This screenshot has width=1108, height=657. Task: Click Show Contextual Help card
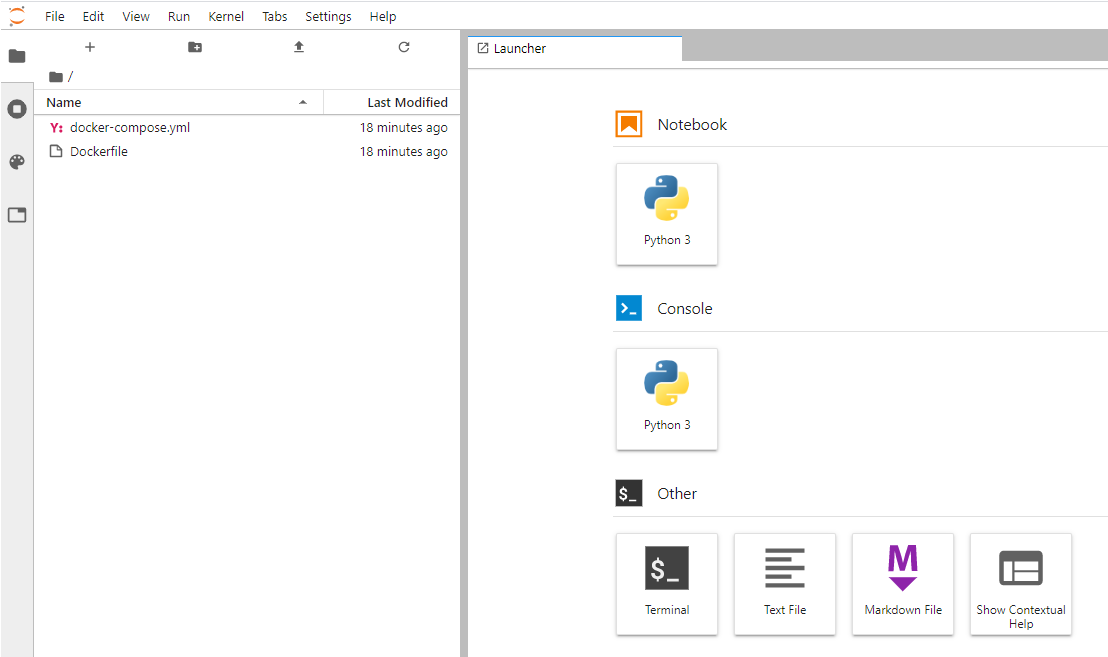1020,584
